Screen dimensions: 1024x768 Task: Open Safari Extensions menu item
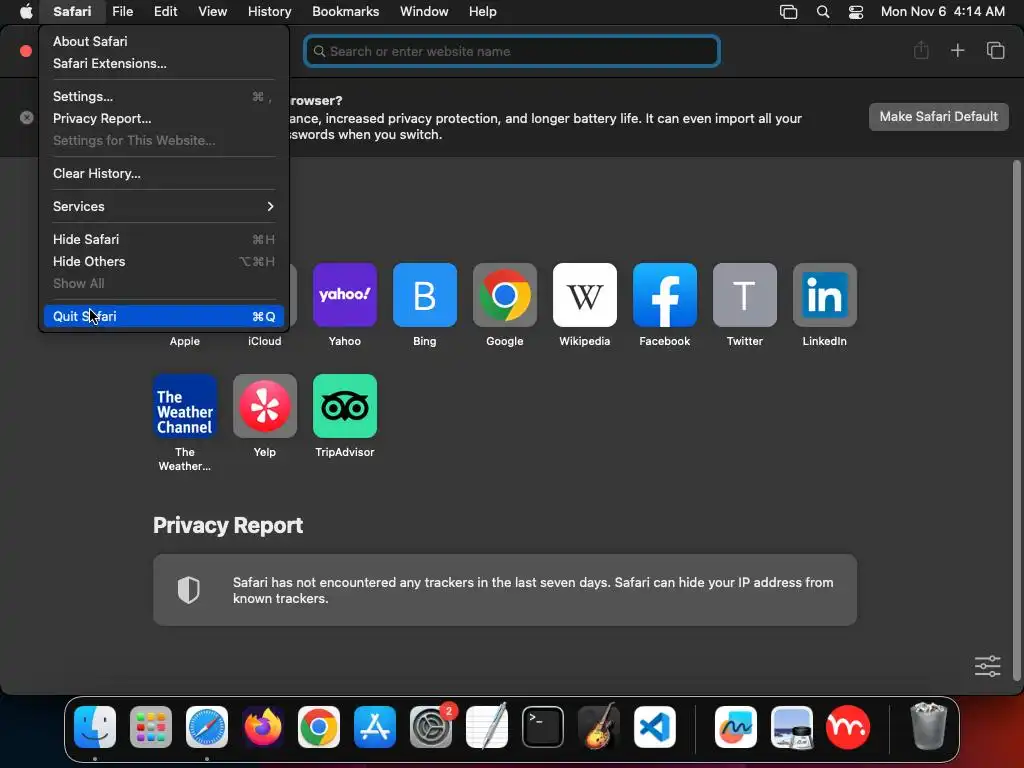click(163, 63)
